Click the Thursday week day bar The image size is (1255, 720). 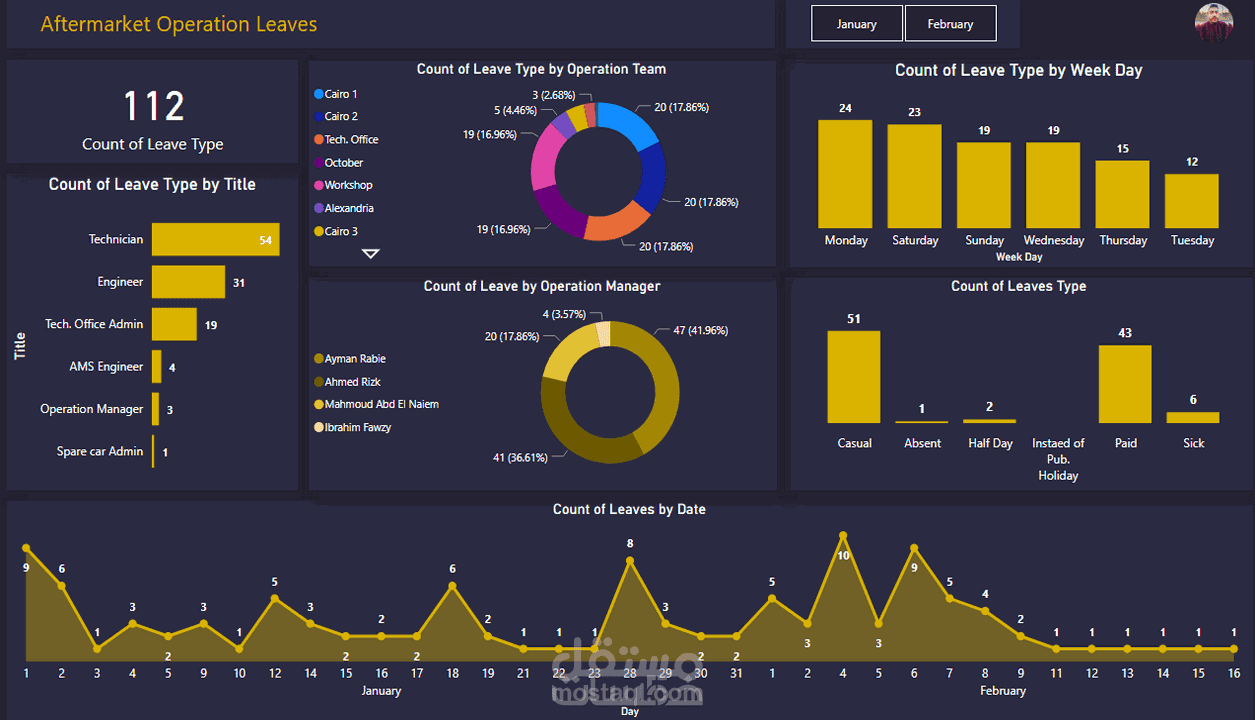(1122, 194)
